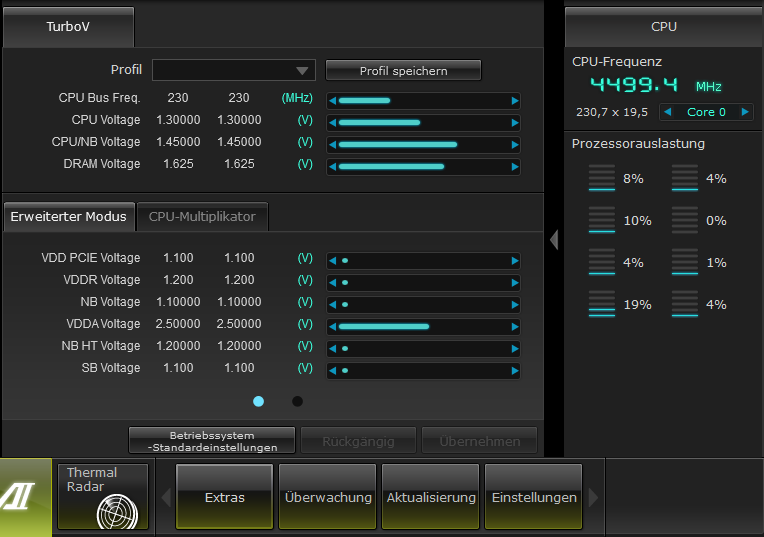The height and width of the screenshot is (537, 764).
Task: Open the Aktualisierung menu
Action: pos(431,497)
